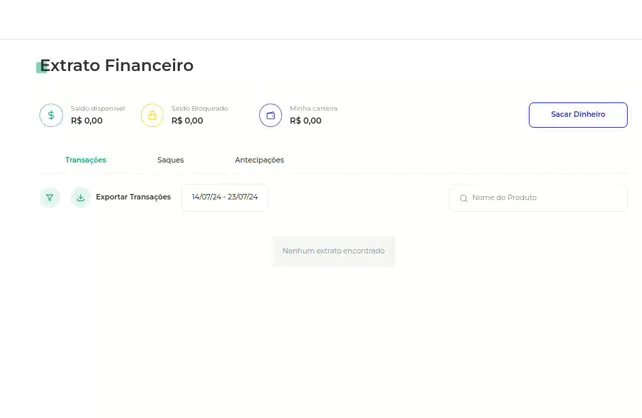Image resolution: width=642 pixels, height=418 pixels.
Task: Click the Saldo disponível label
Action: (x=98, y=108)
